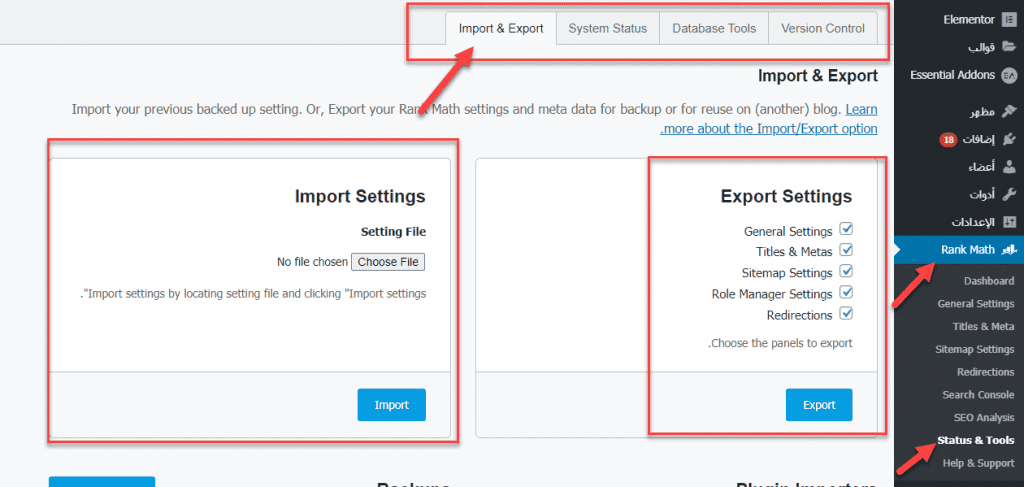
Task: Open the Database Tools tab
Action: point(713,29)
